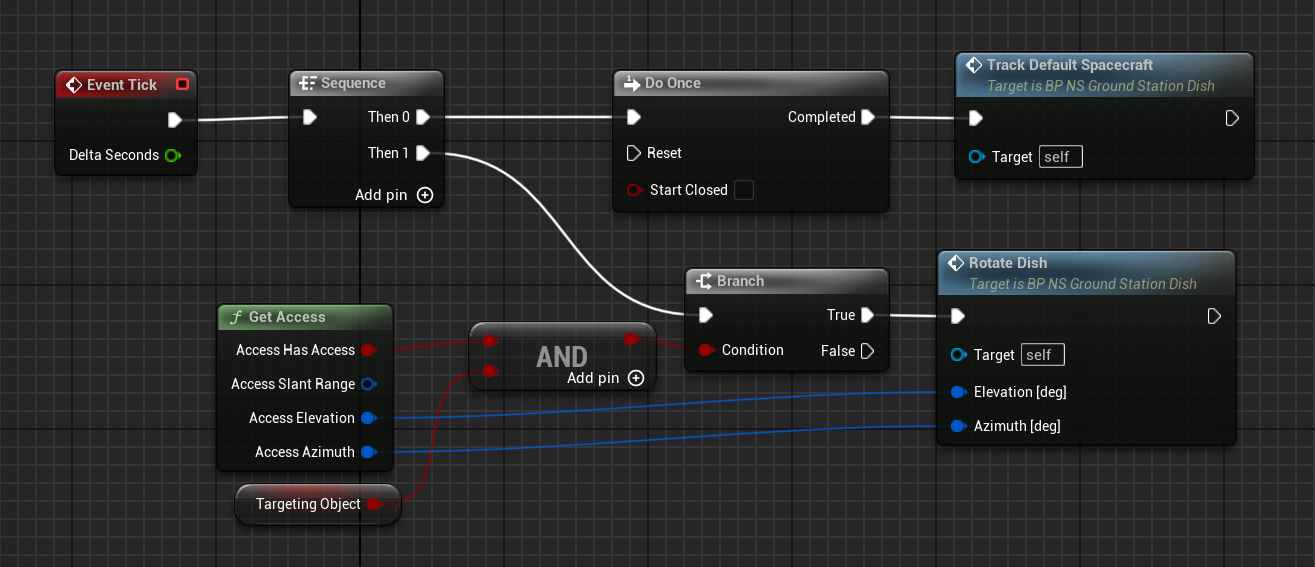
Task: Click the Target self field in Track Default Spacecraft
Action: coord(1061,157)
